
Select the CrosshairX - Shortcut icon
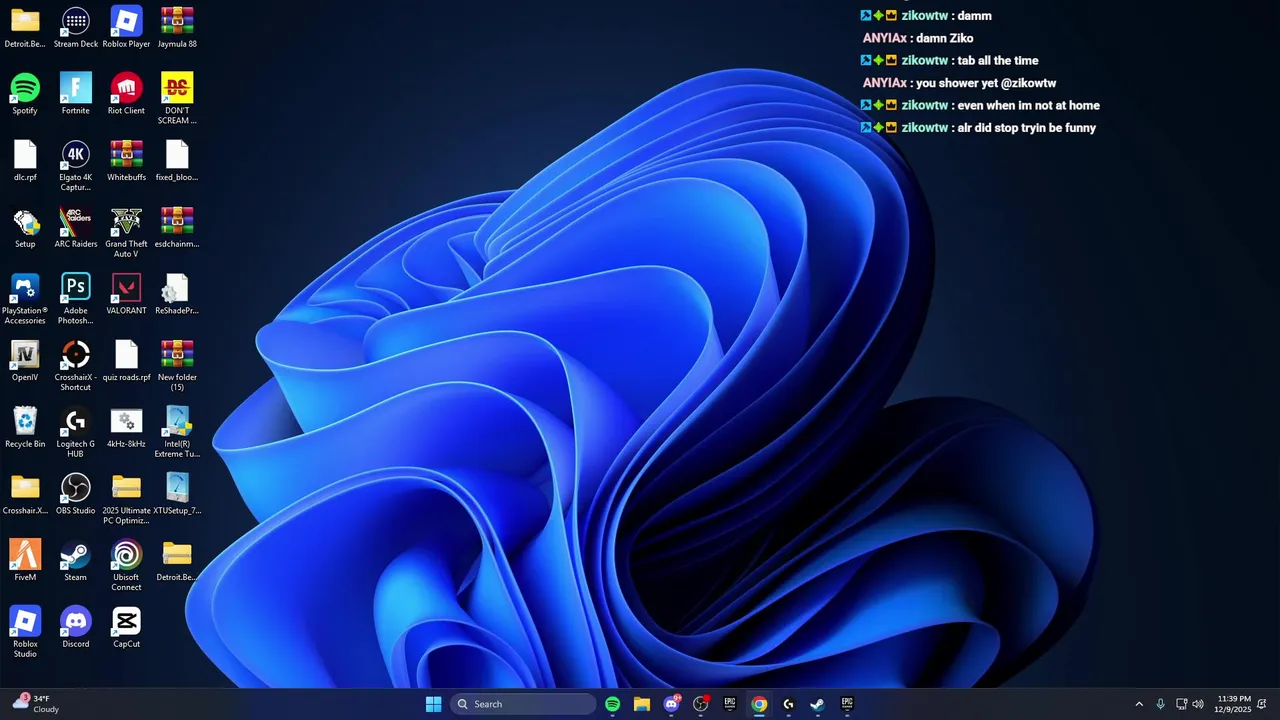[76, 366]
